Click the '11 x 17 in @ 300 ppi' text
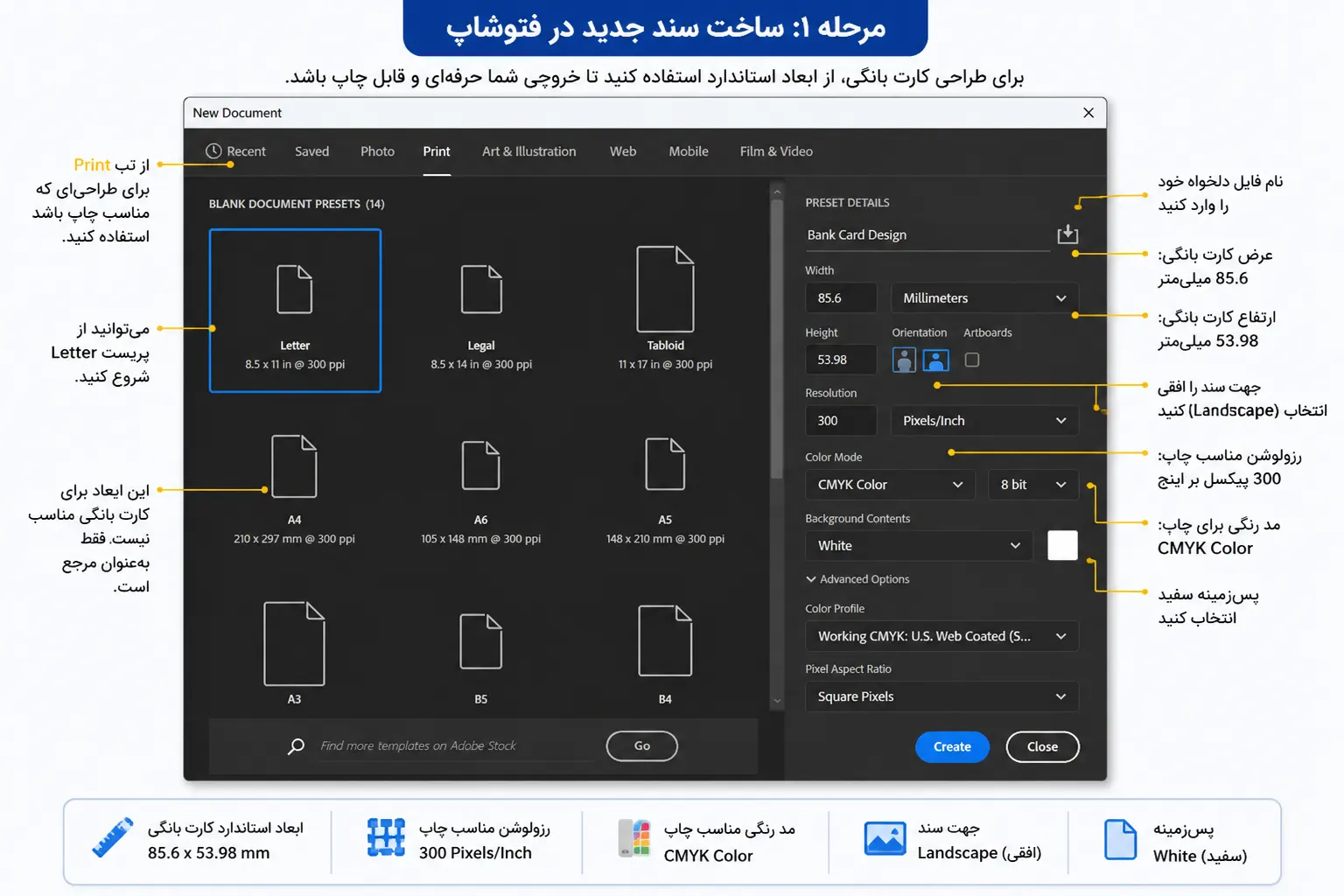1344x896 pixels. coord(665,365)
